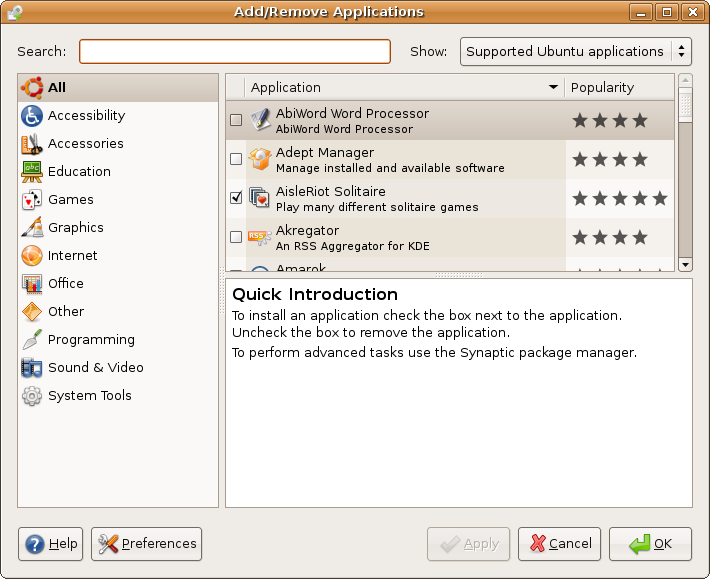Click the Games playing cards icon
Image resolution: width=710 pixels, height=579 pixels.
click(32, 200)
